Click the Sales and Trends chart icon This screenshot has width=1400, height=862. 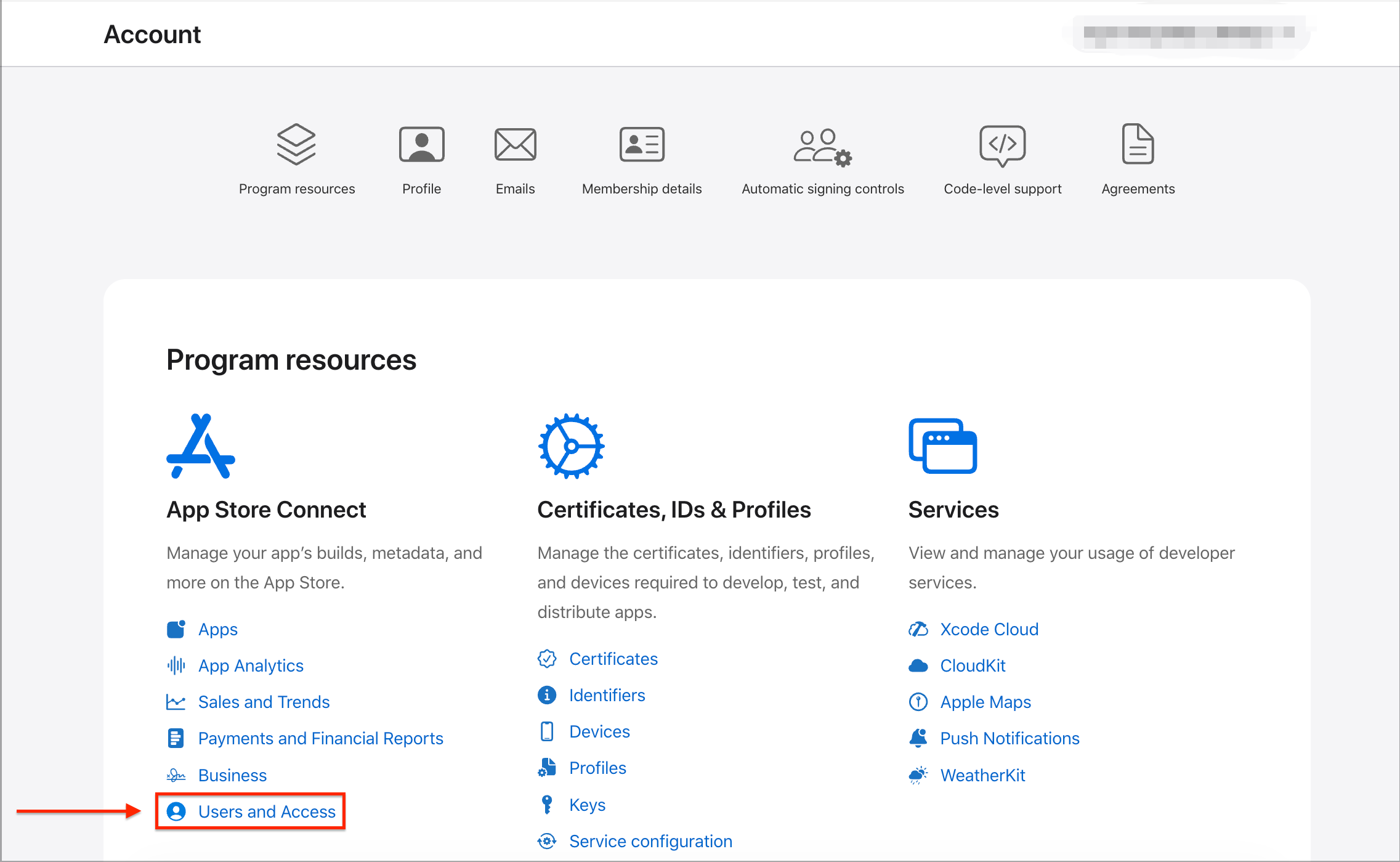click(x=176, y=702)
